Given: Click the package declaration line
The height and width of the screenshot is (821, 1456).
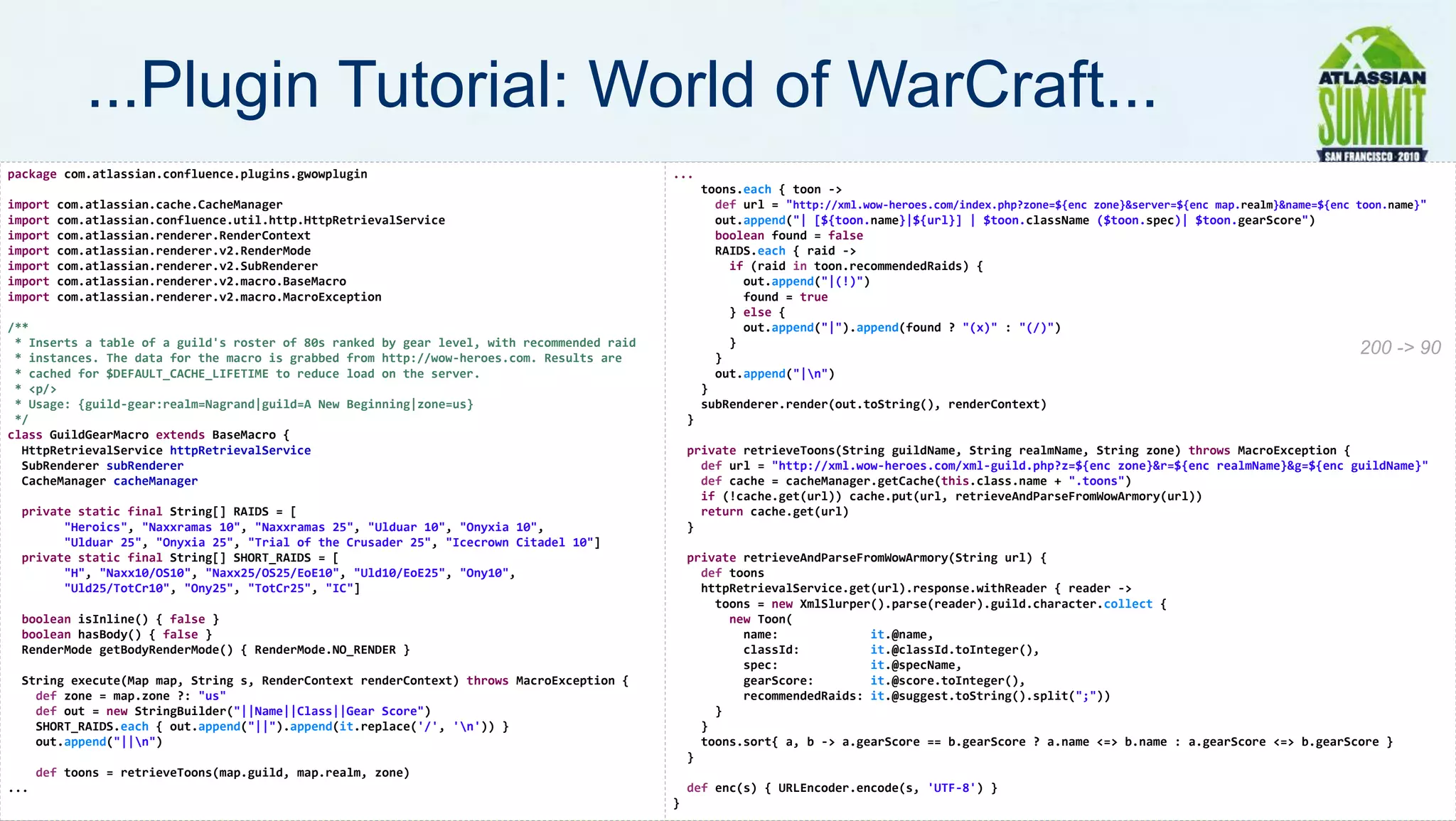Looking at the screenshot, I should point(187,174).
